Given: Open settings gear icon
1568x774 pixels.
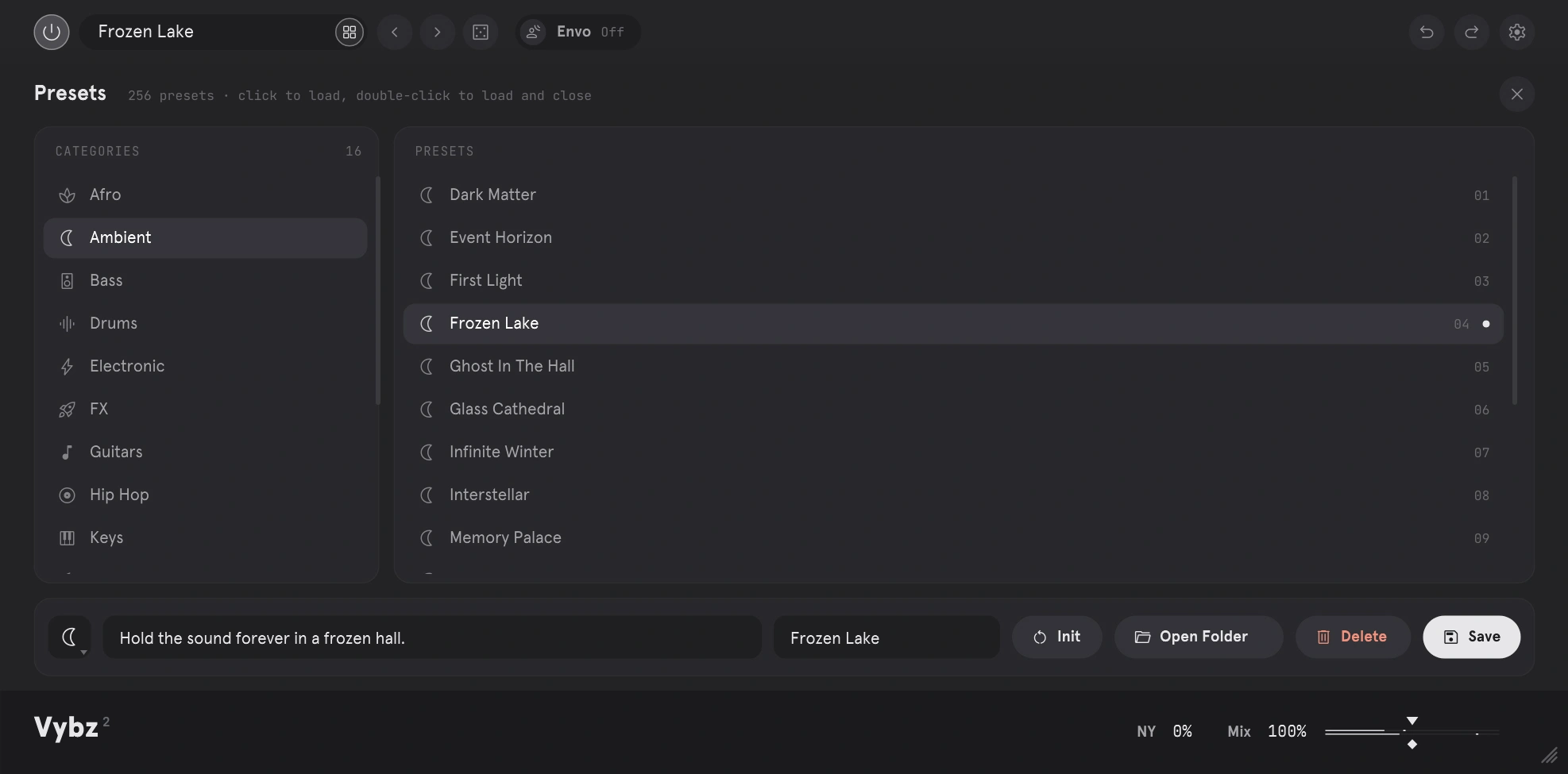Looking at the screenshot, I should (1517, 32).
